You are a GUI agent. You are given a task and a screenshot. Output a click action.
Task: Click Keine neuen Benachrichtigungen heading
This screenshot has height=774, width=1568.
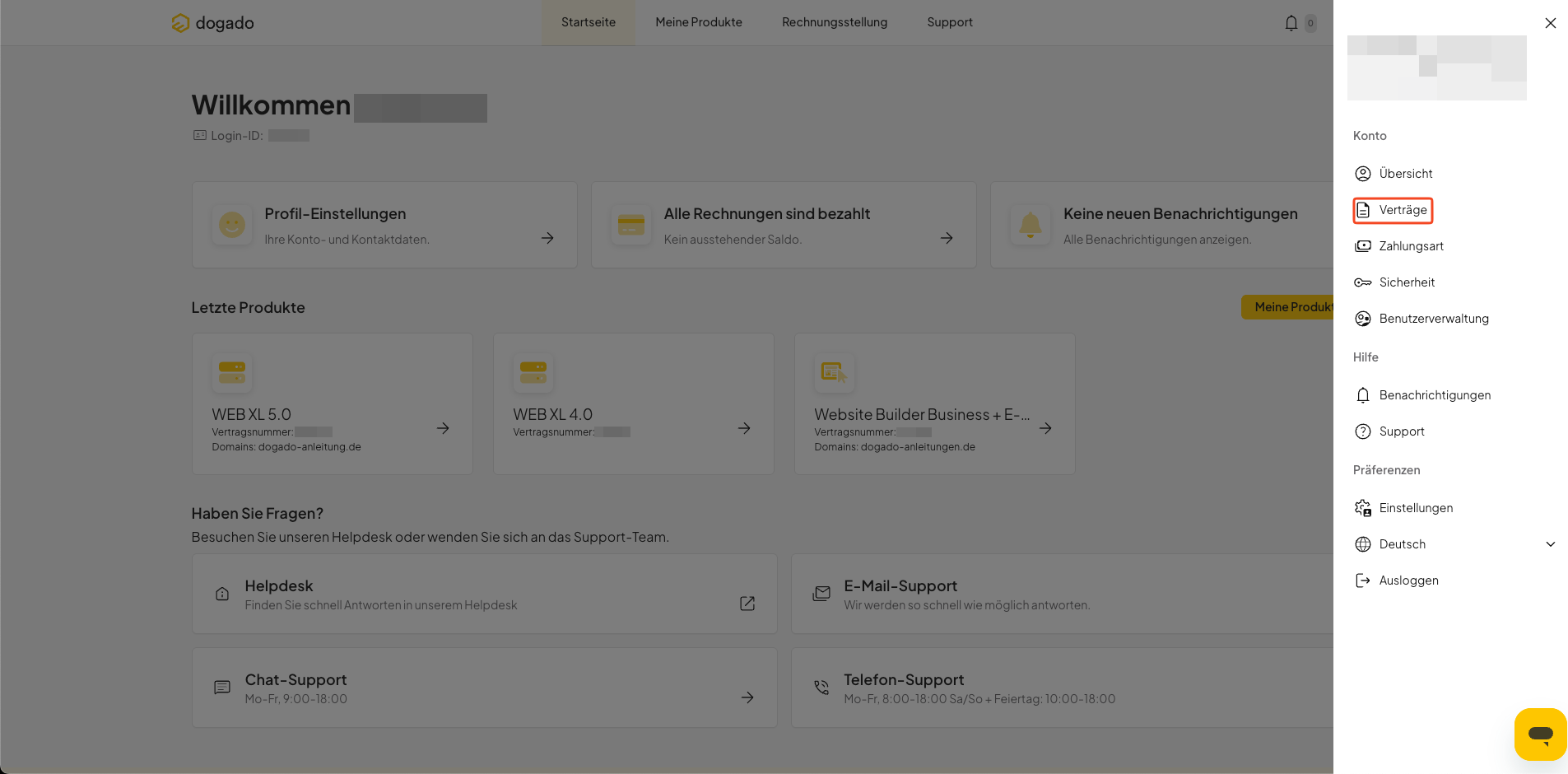click(1180, 214)
